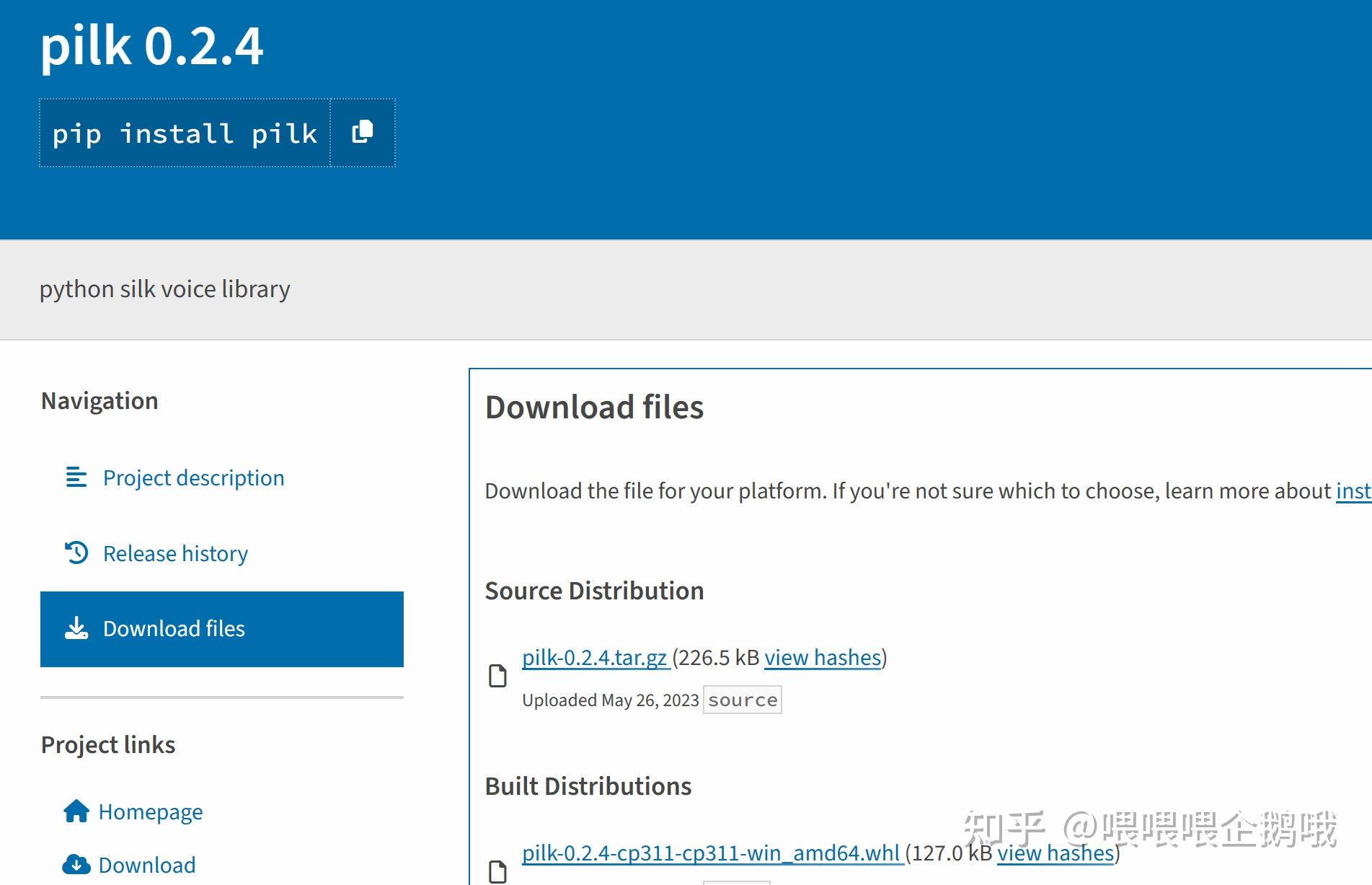
Task: Click the Project description list icon
Action: [x=76, y=477]
